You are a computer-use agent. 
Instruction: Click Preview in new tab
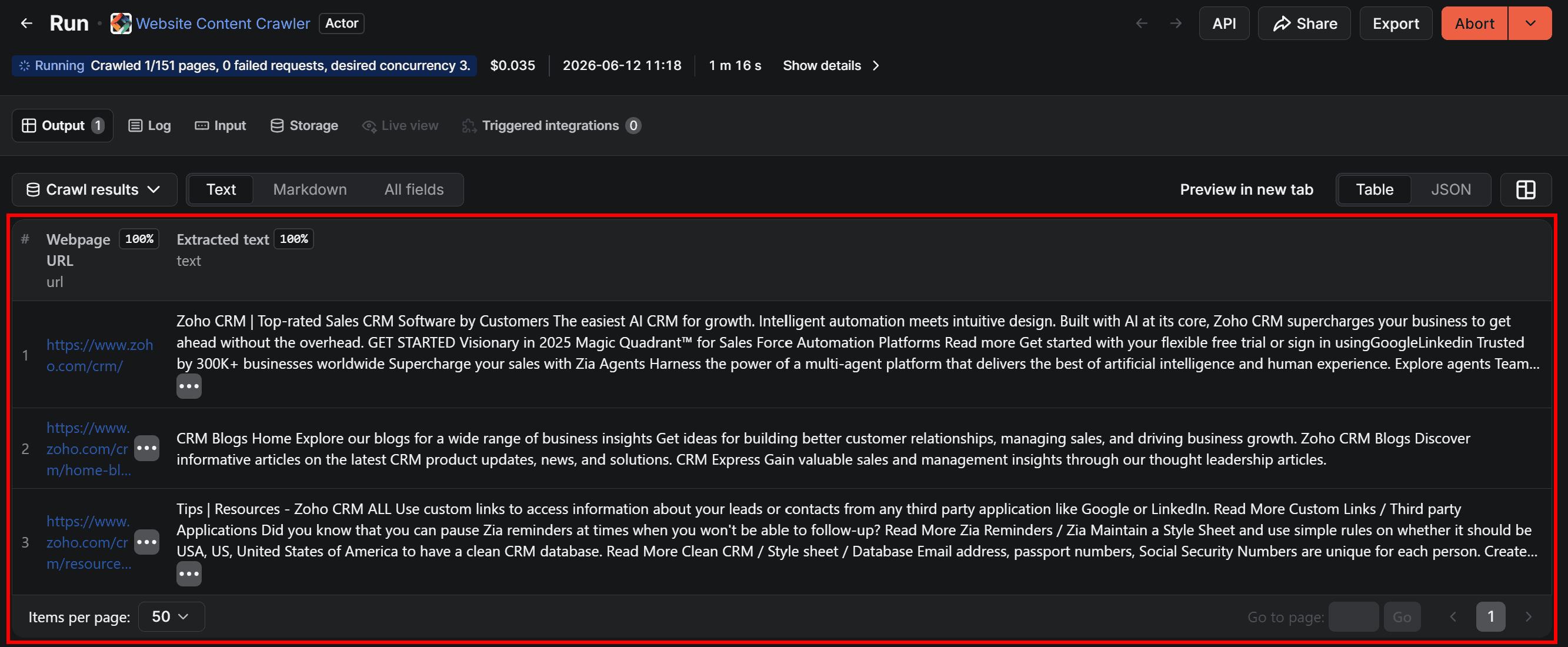1246,189
